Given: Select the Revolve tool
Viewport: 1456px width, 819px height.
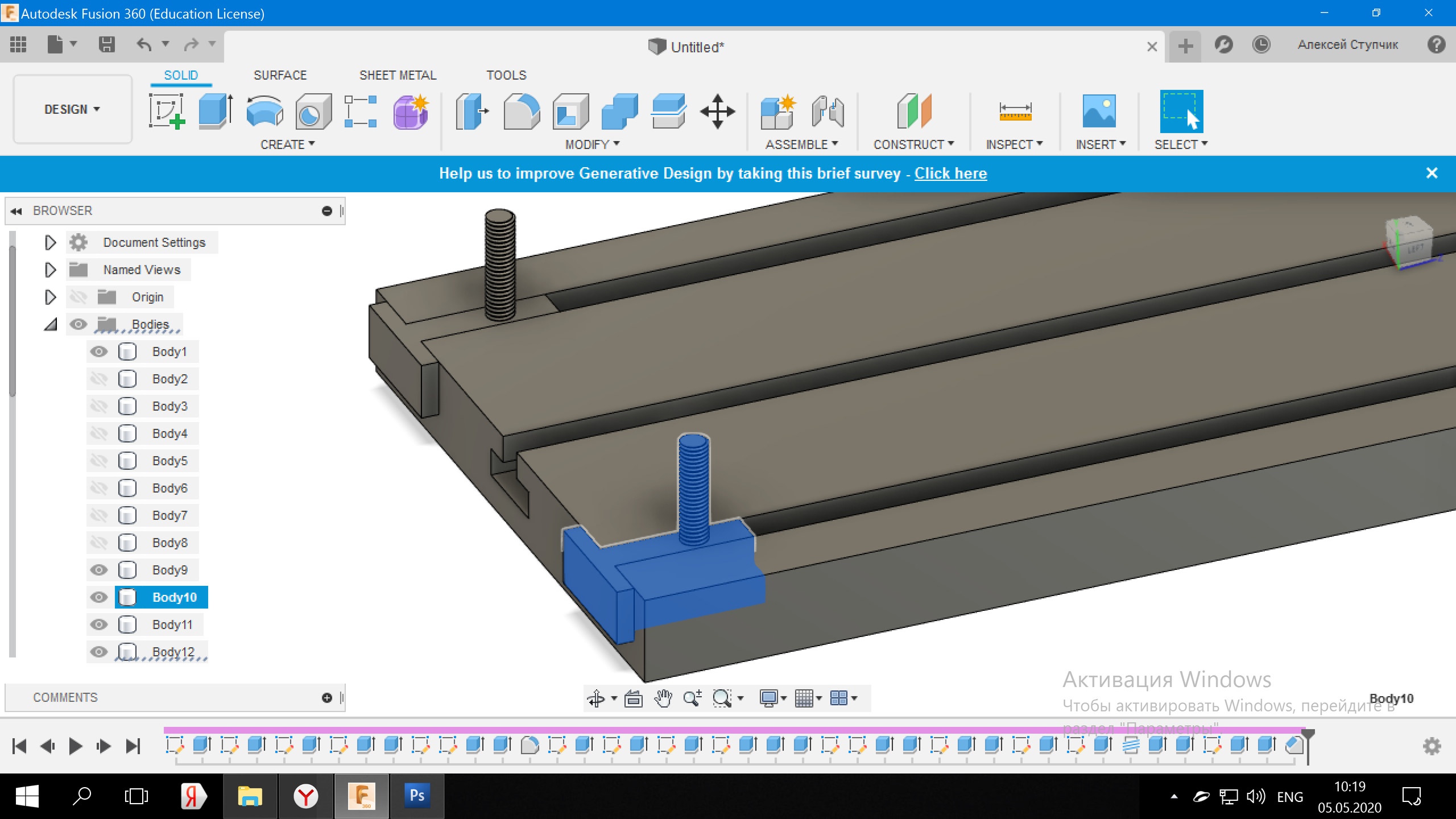Looking at the screenshot, I should 264,111.
